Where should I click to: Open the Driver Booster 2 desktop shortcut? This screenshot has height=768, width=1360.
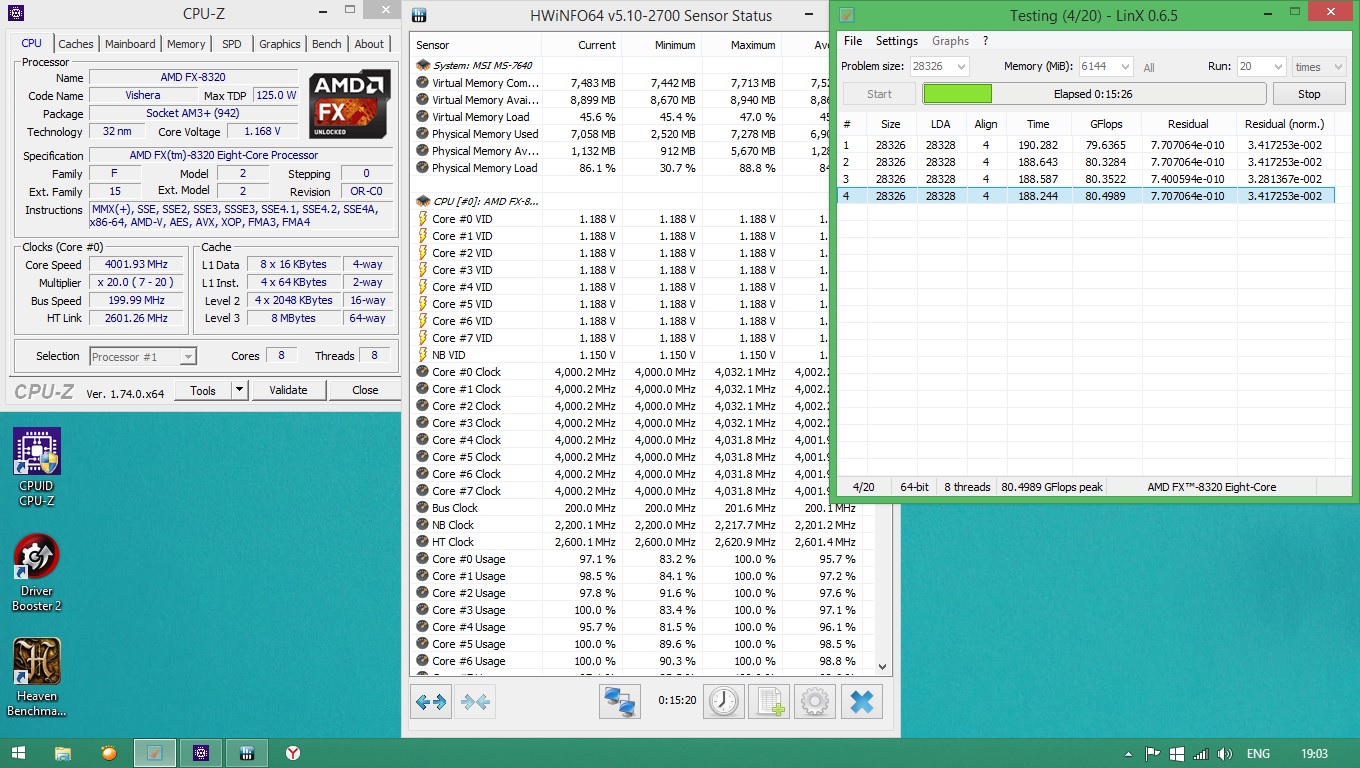37,573
